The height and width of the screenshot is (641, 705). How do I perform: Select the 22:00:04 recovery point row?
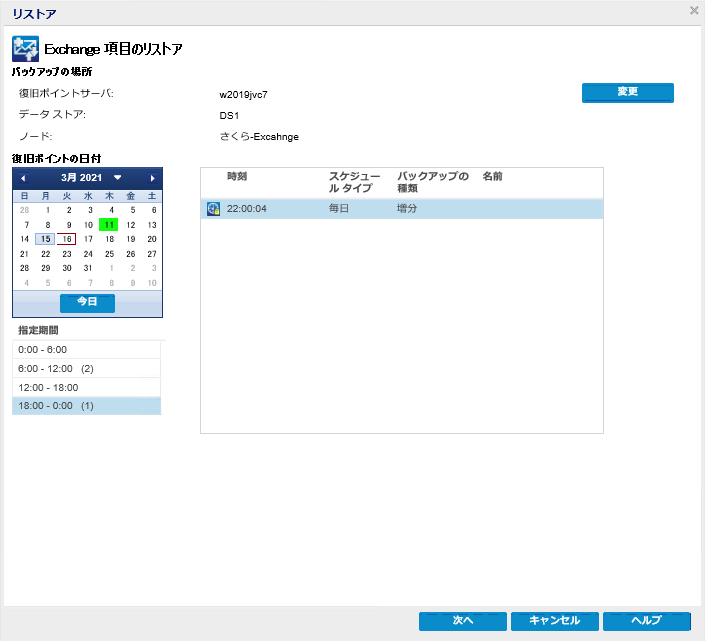coord(402,209)
